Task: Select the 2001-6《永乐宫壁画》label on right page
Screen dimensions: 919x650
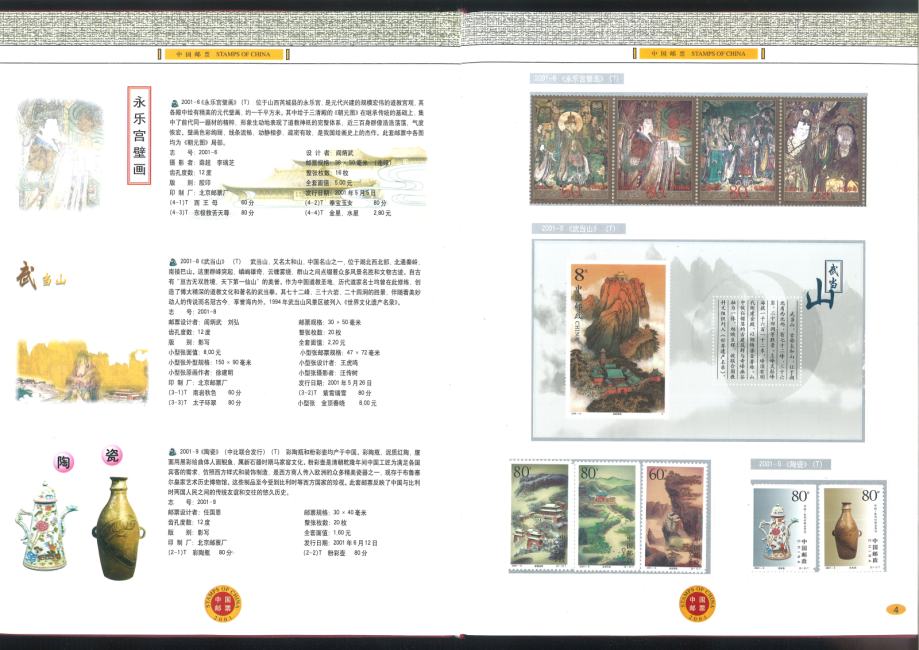Action: click(x=576, y=78)
